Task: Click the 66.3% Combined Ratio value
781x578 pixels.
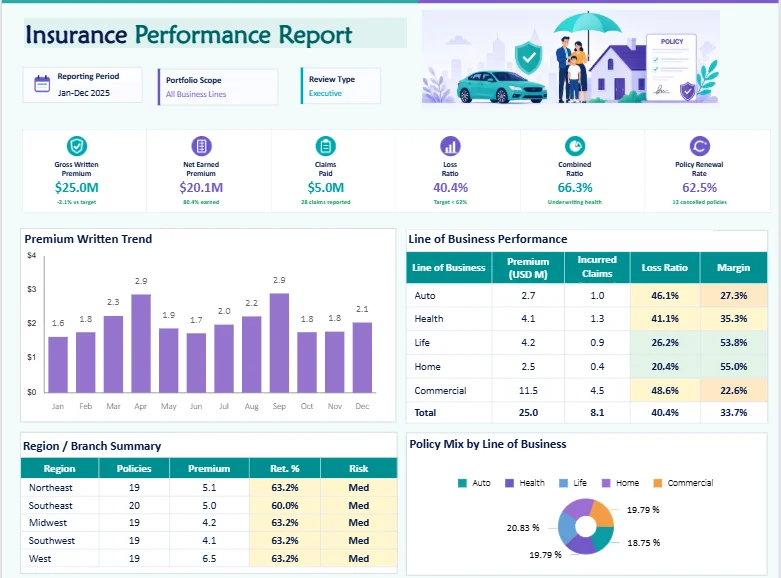Action: pos(575,188)
